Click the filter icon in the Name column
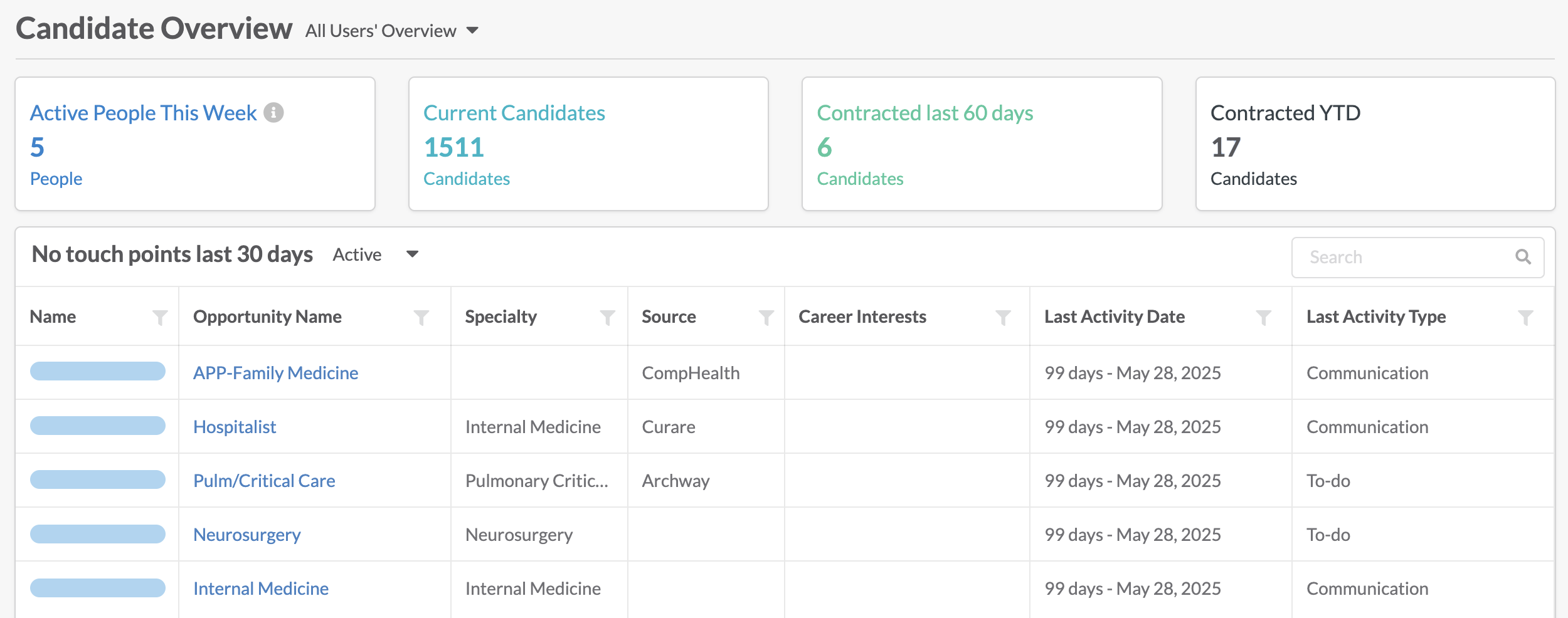This screenshot has height=618, width=1568. [160, 318]
